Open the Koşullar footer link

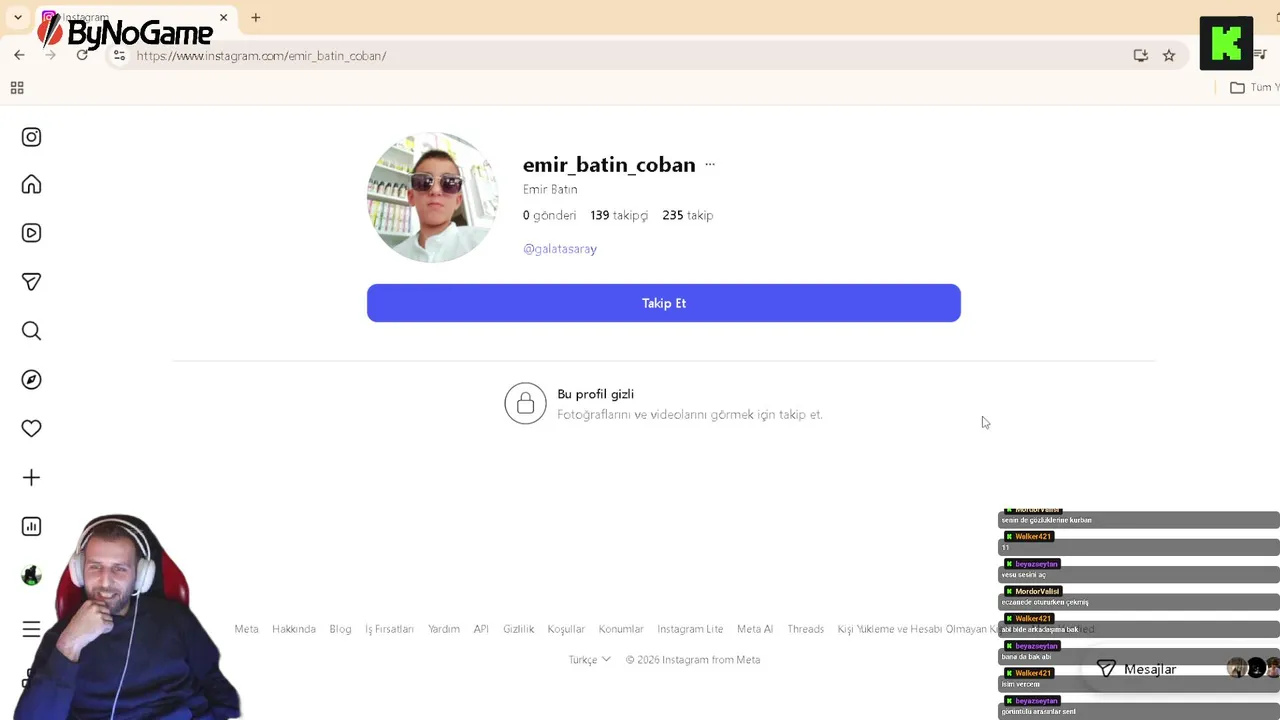(x=566, y=629)
